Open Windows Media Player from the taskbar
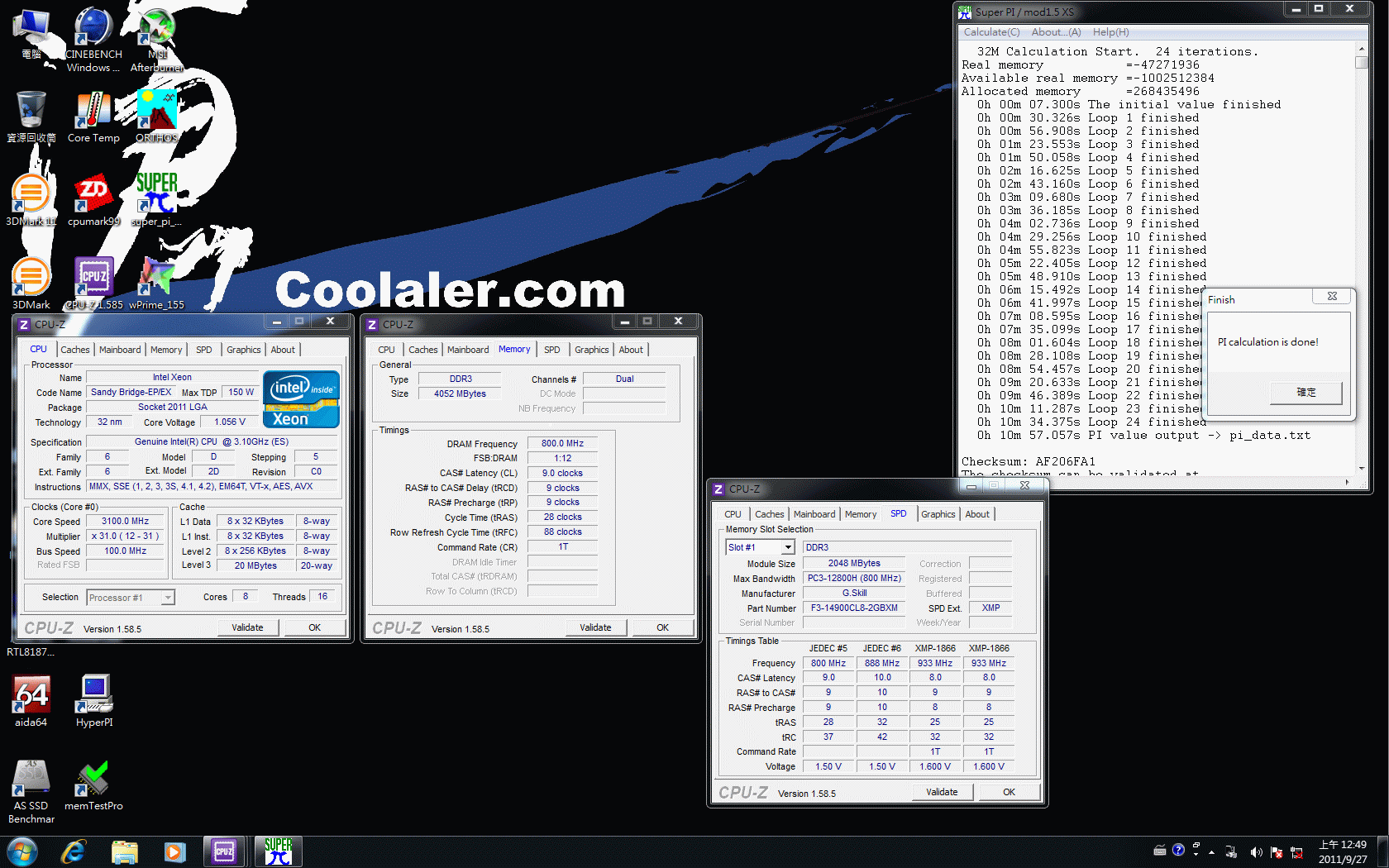 [174, 851]
